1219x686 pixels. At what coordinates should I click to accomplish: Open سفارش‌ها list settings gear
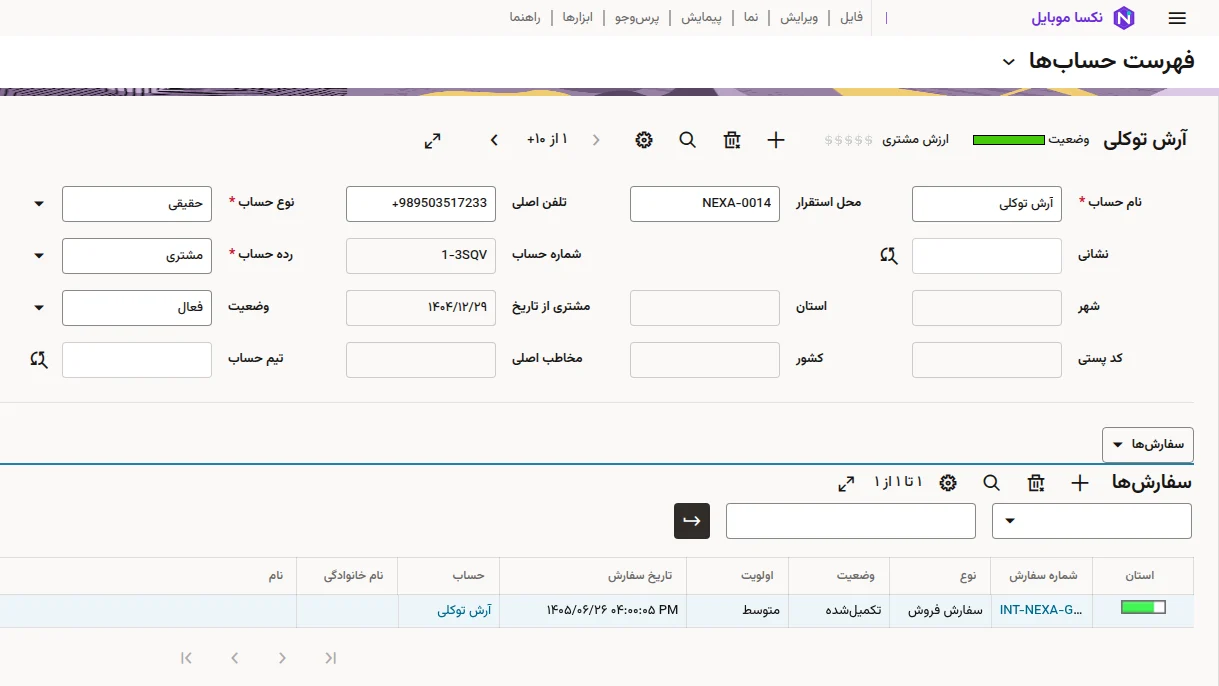[x=948, y=483]
